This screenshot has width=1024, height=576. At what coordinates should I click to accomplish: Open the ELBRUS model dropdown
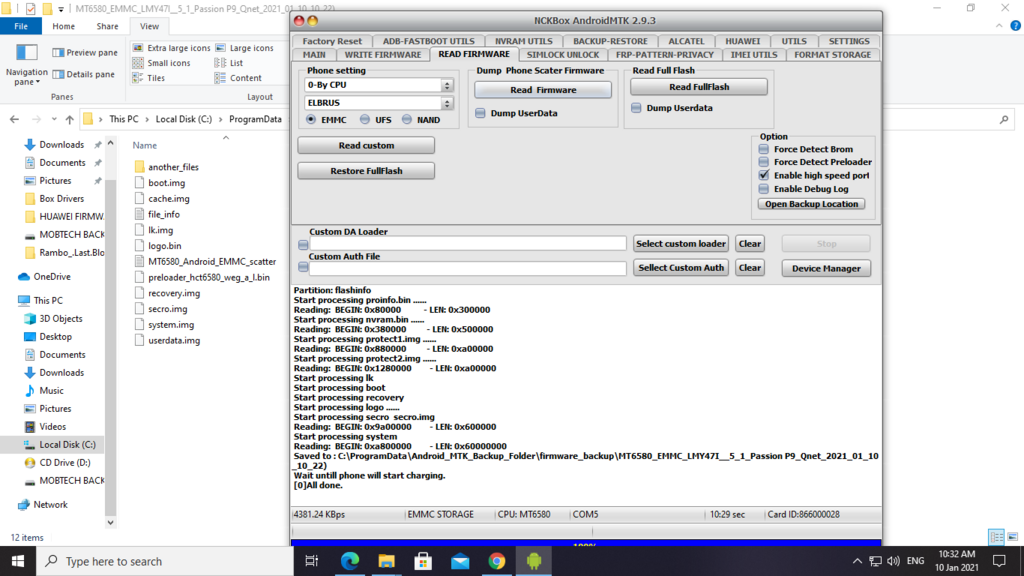(x=447, y=103)
